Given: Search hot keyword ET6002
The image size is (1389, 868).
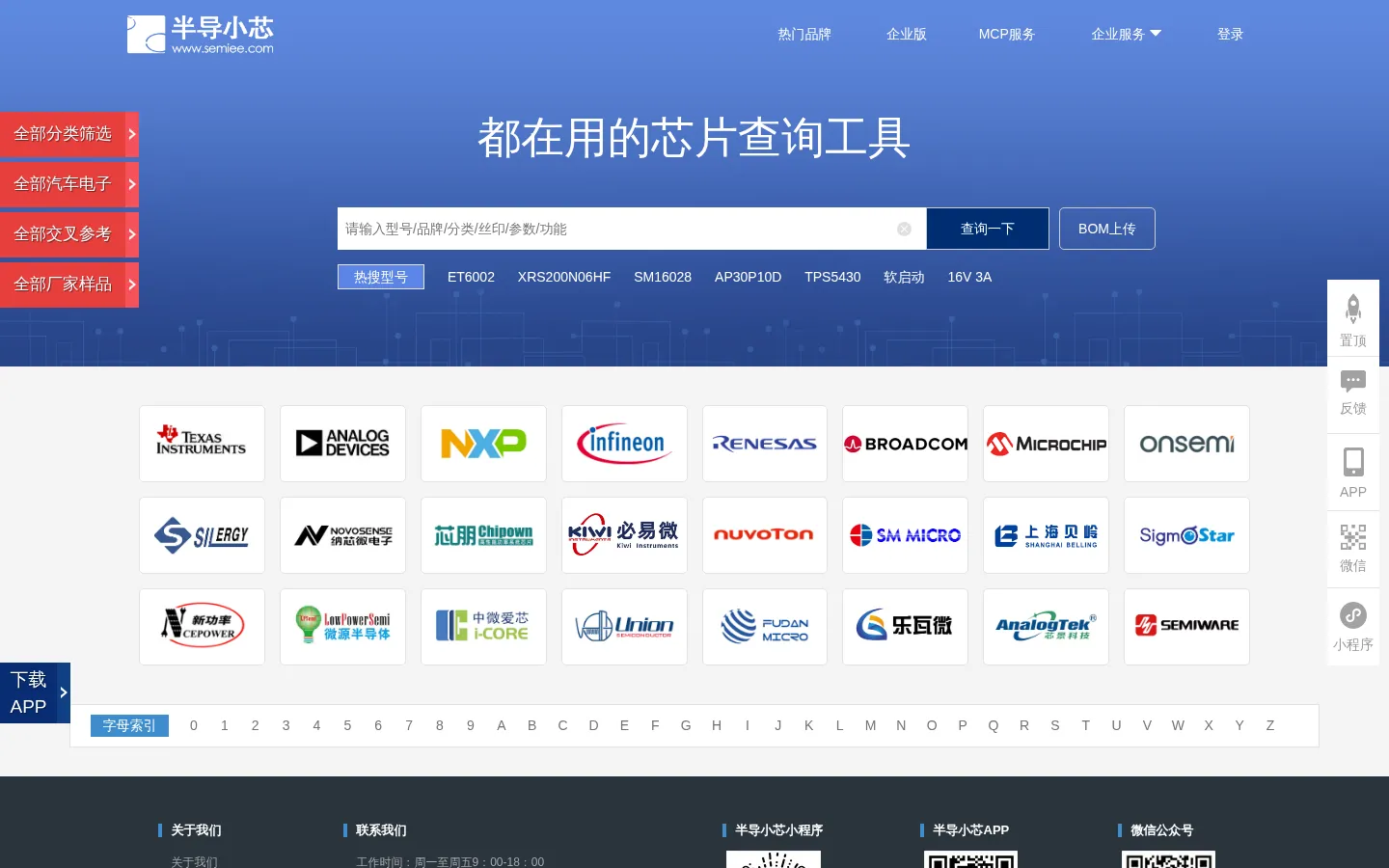Looking at the screenshot, I should (471, 277).
